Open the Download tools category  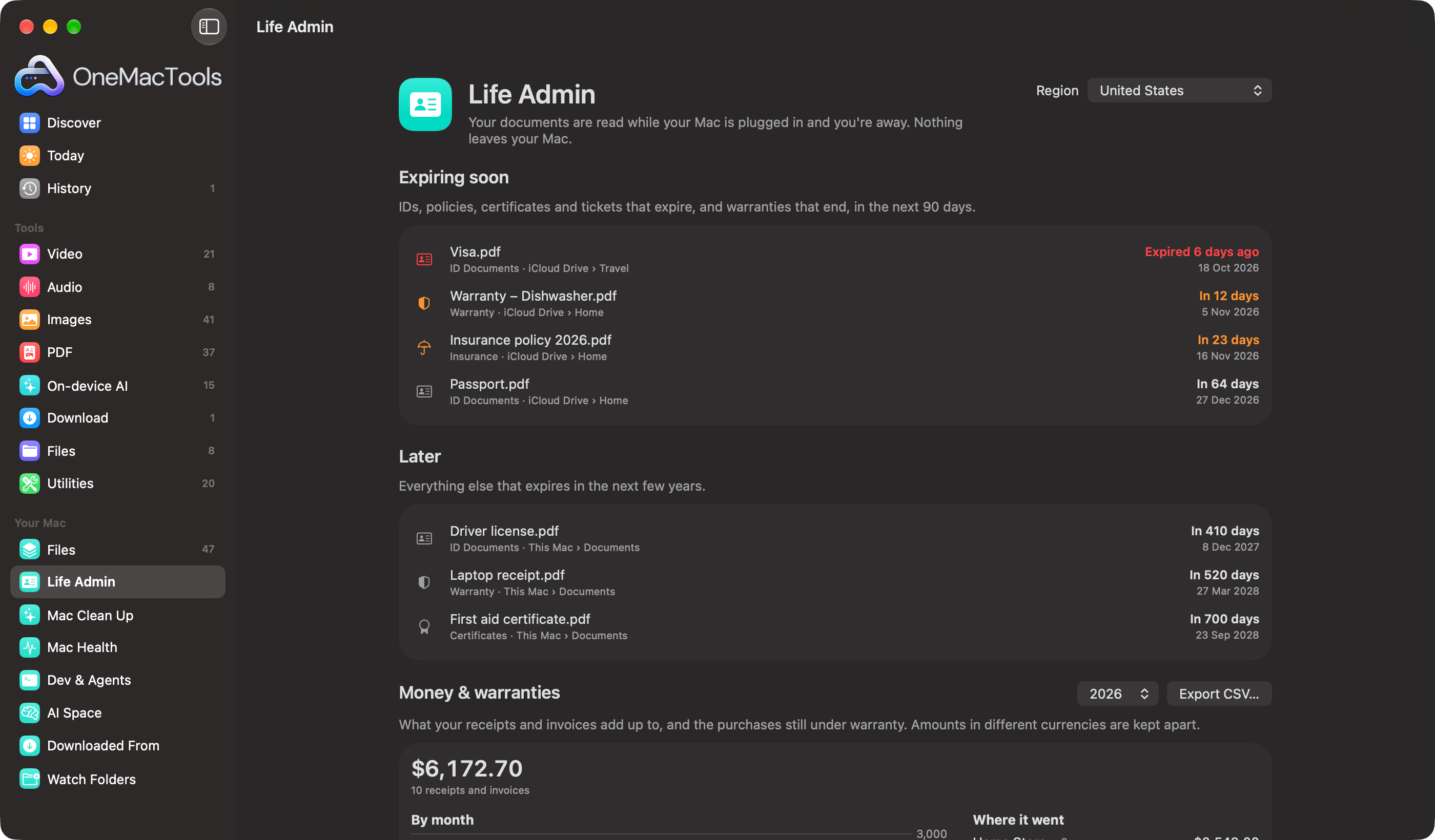[118, 418]
